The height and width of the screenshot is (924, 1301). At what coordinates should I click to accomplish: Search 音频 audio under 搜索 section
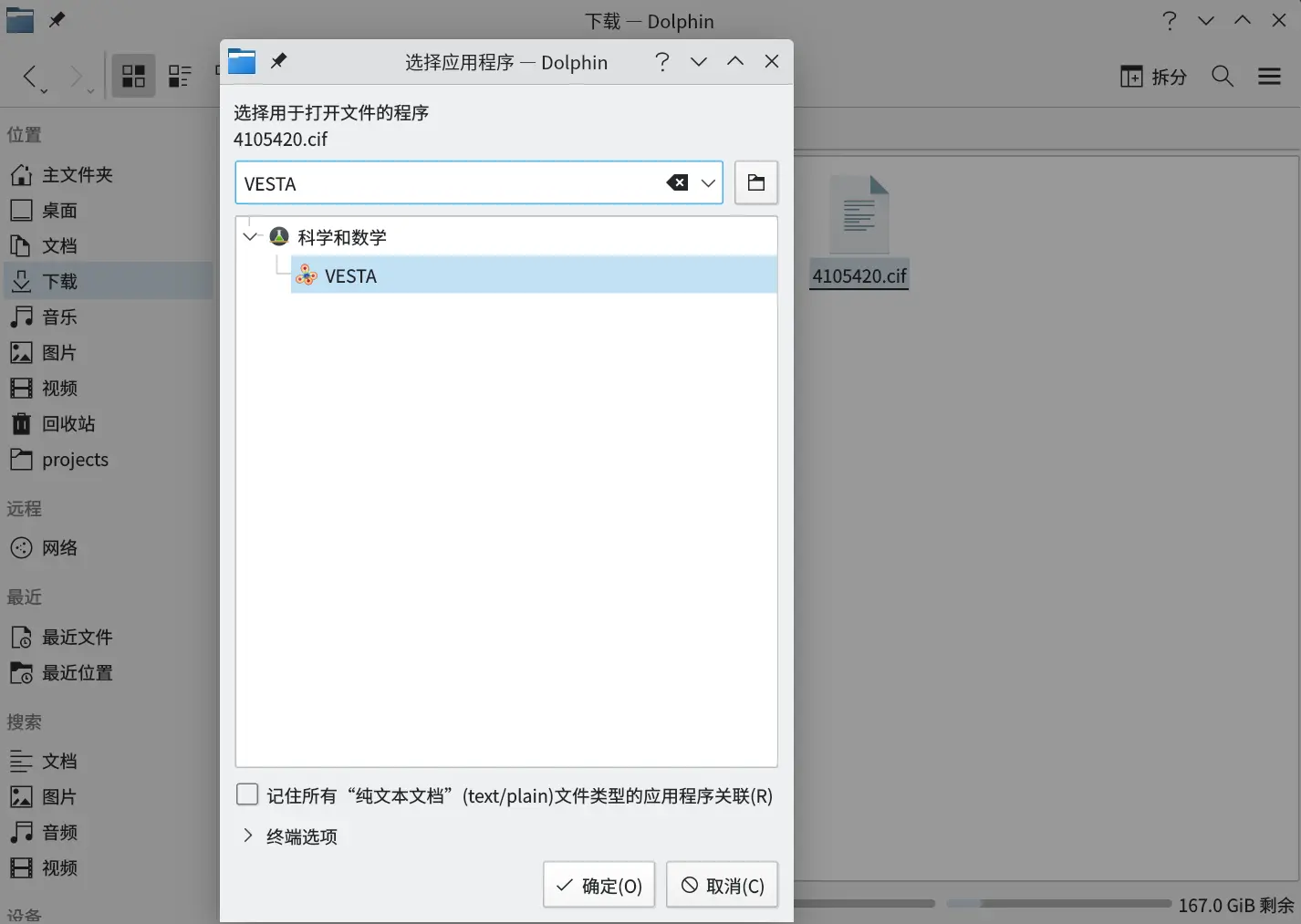tap(106, 832)
